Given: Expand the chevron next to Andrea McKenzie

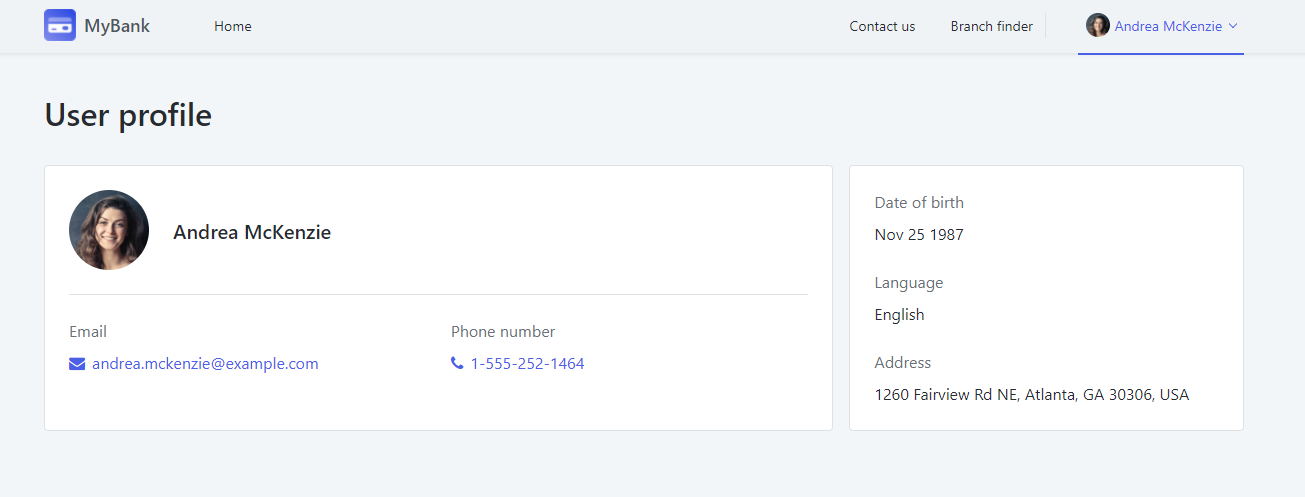Looking at the screenshot, I should [1233, 26].
